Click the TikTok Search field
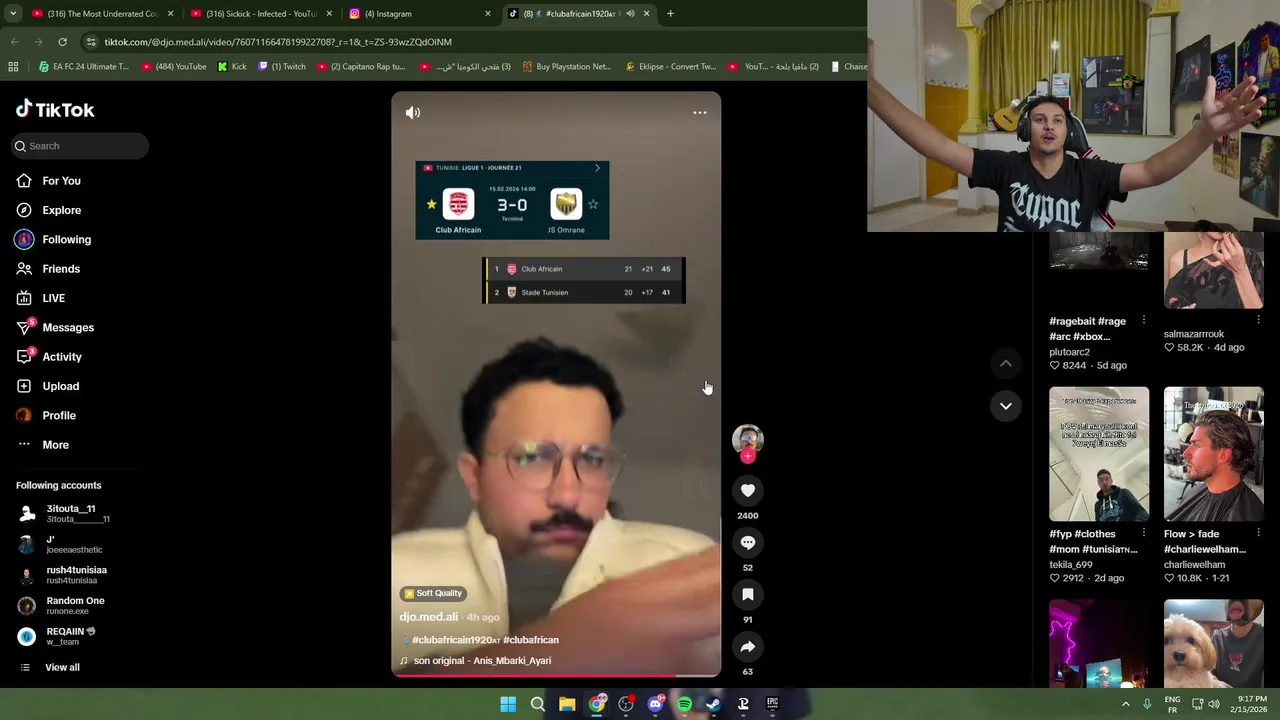1280x720 pixels. pyautogui.click(x=80, y=146)
